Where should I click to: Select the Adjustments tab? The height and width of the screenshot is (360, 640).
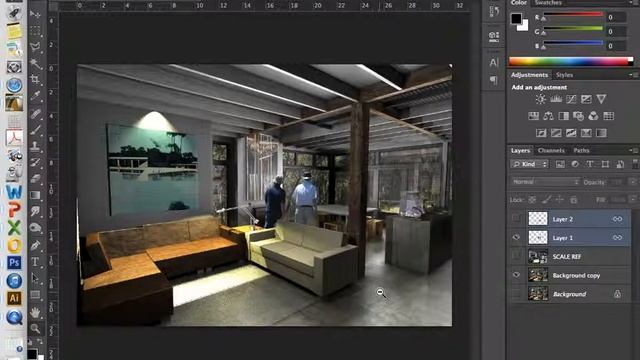click(x=529, y=75)
